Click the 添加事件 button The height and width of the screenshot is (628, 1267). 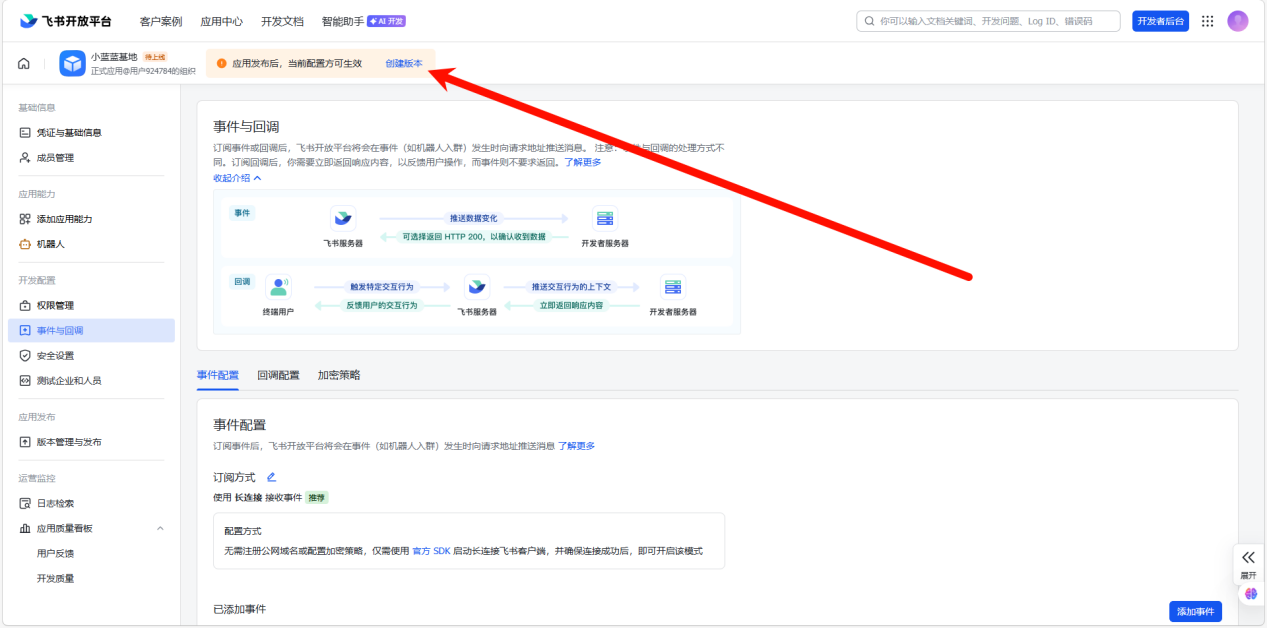coord(1195,611)
